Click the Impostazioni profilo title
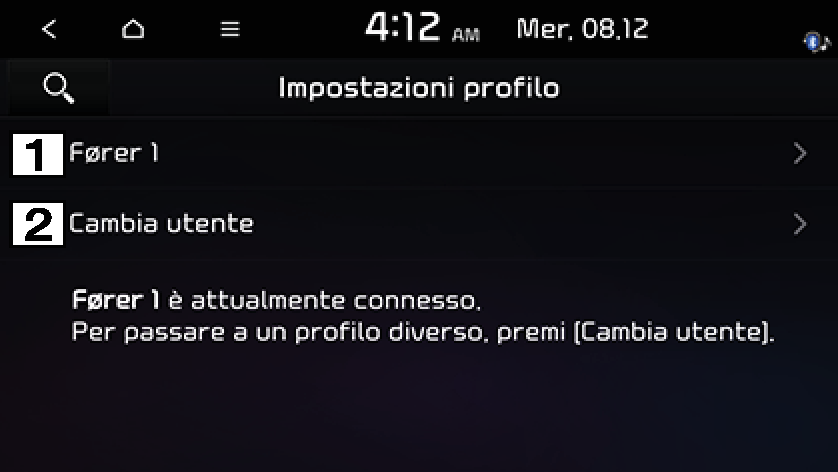The height and width of the screenshot is (472, 838). point(419,88)
